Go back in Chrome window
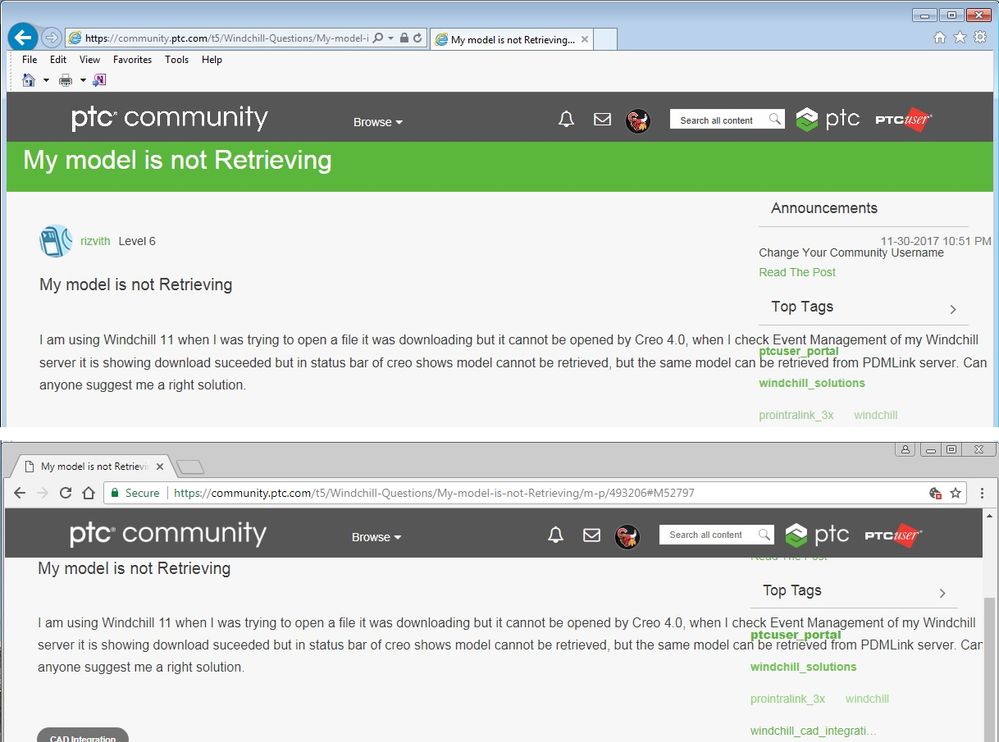 20,493
